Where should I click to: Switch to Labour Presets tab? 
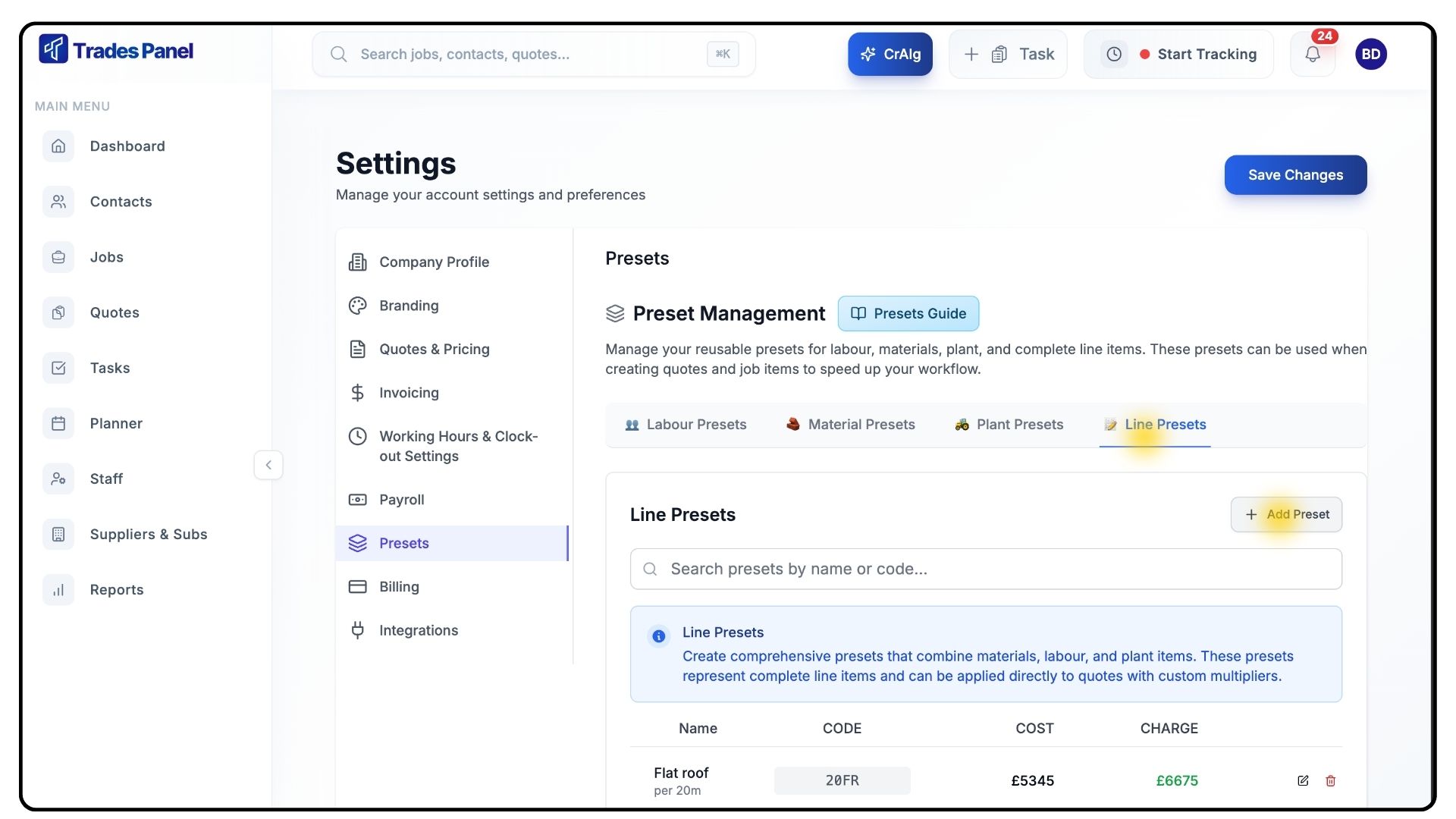(686, 425)
